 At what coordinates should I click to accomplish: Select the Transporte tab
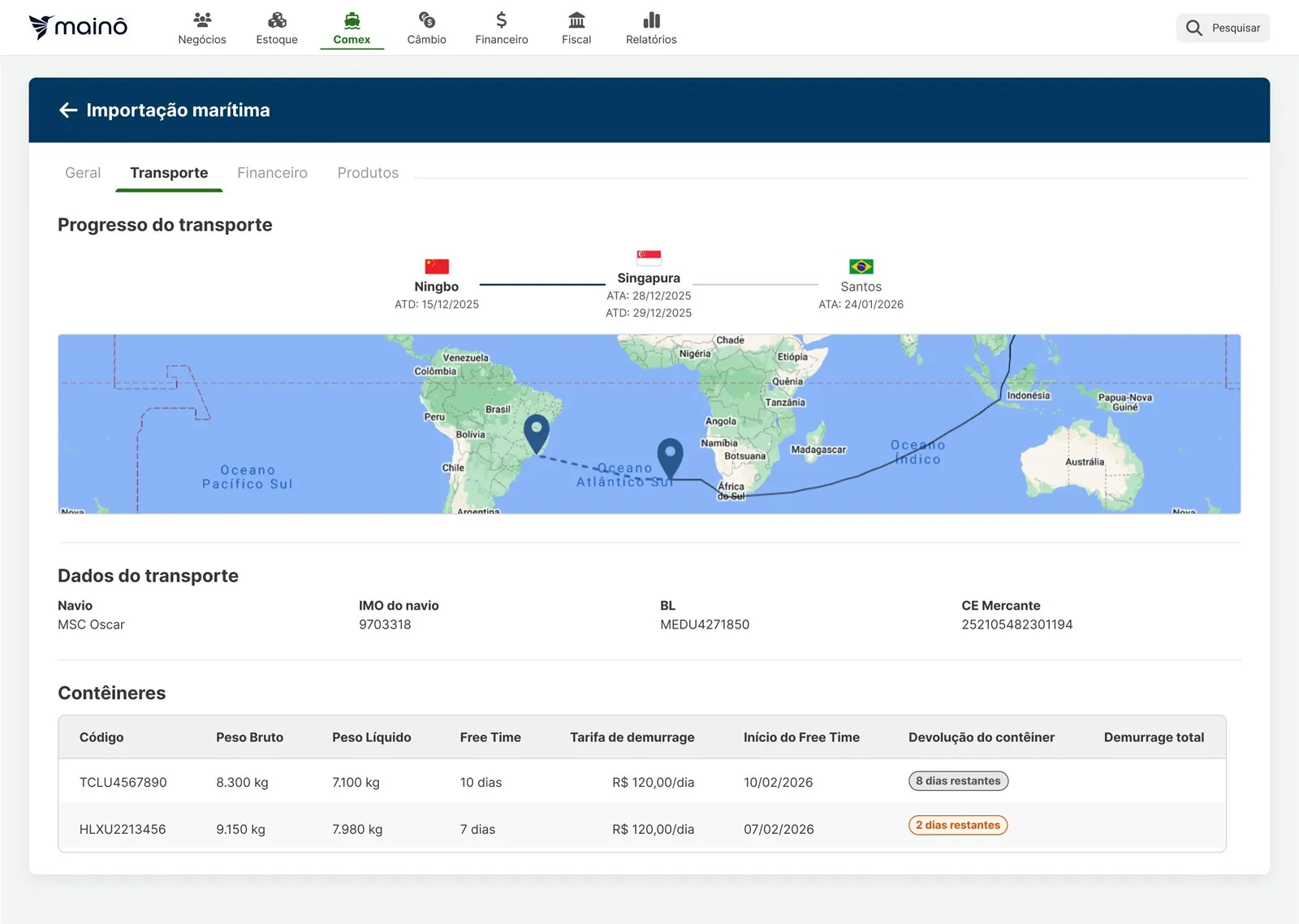[x=169, y=173]
